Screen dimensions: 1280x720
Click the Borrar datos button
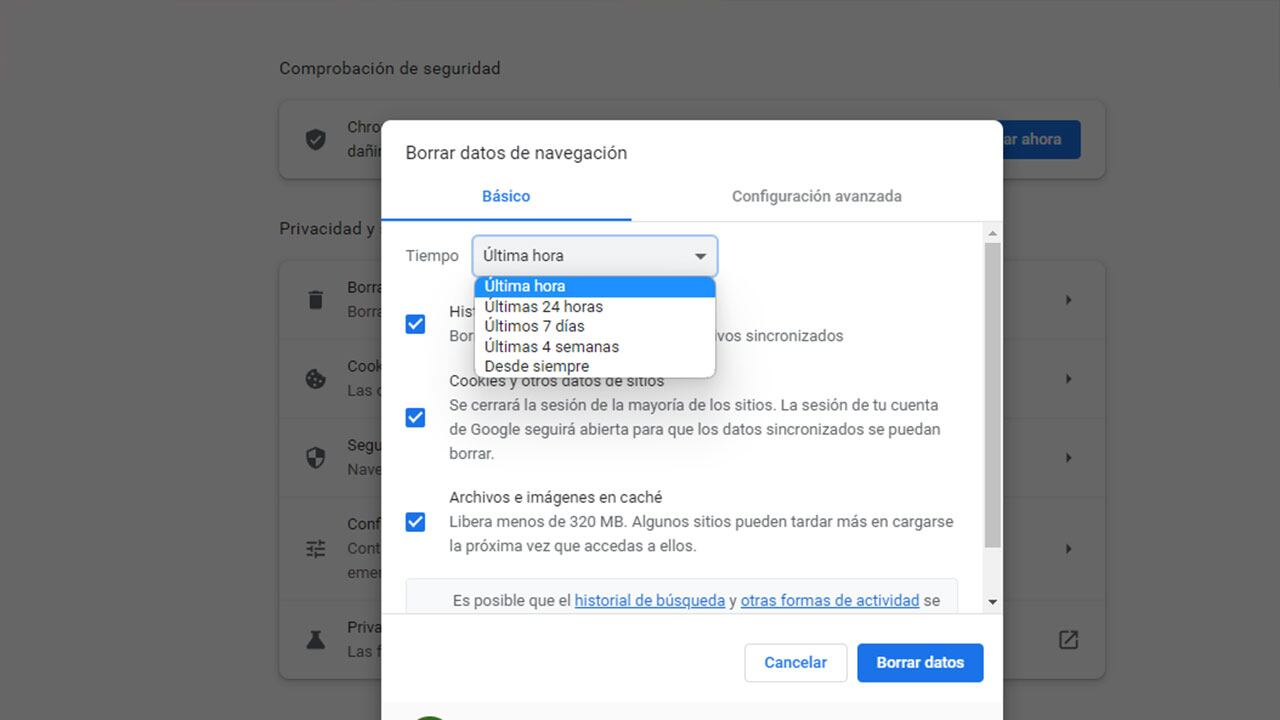point(919,662)
